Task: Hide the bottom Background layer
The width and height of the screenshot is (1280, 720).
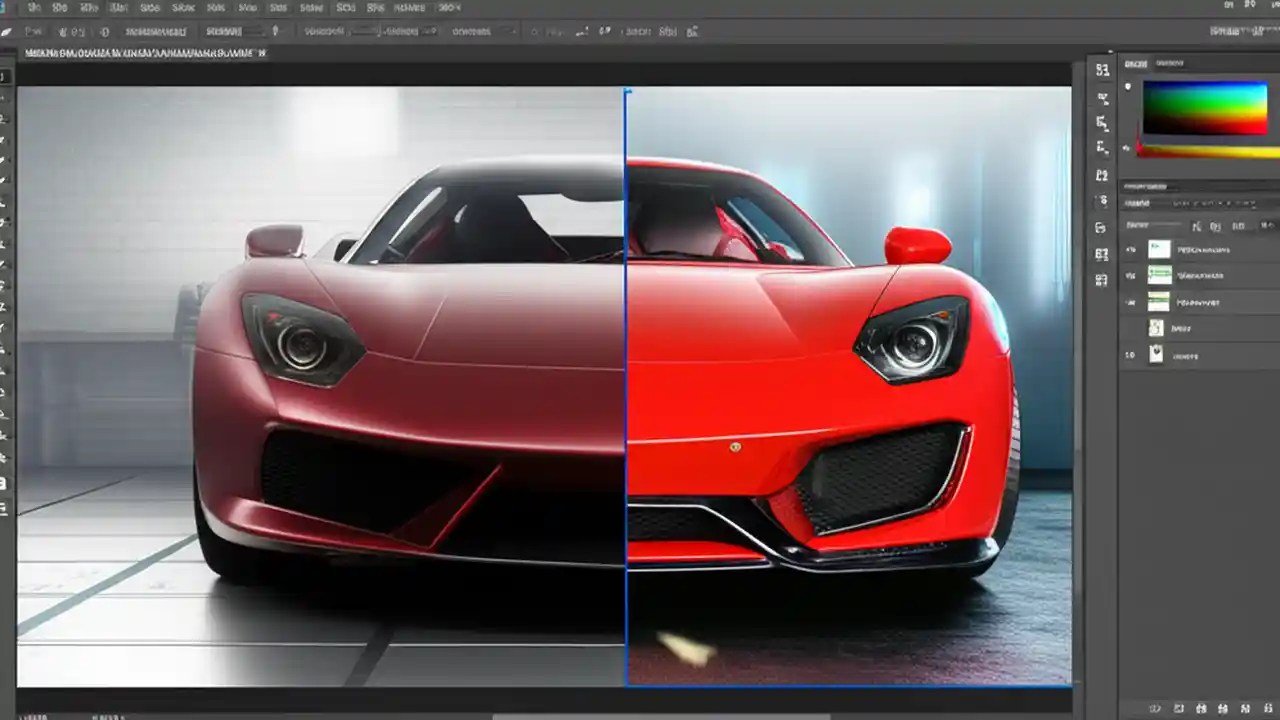Action: coord(1130,353)
